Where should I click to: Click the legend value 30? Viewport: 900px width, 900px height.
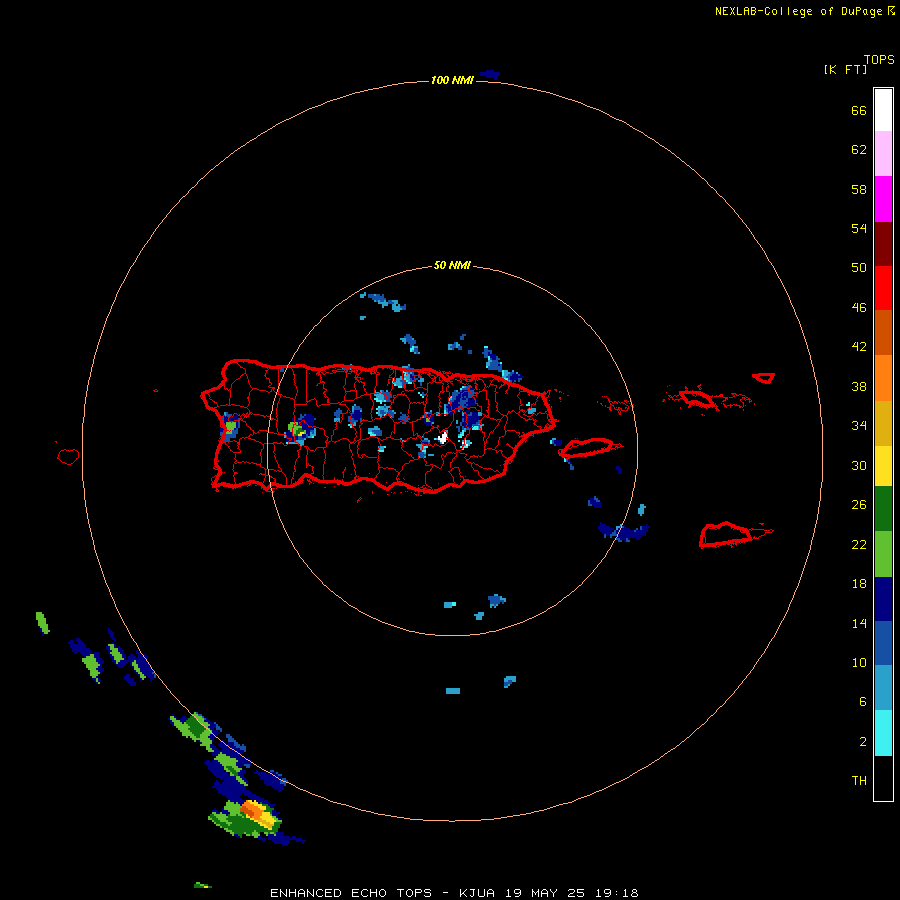point(859,465)
